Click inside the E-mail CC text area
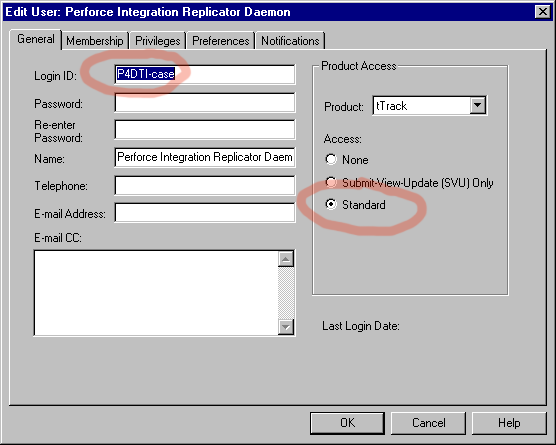The image size is (556, 445). coord(156,293)
